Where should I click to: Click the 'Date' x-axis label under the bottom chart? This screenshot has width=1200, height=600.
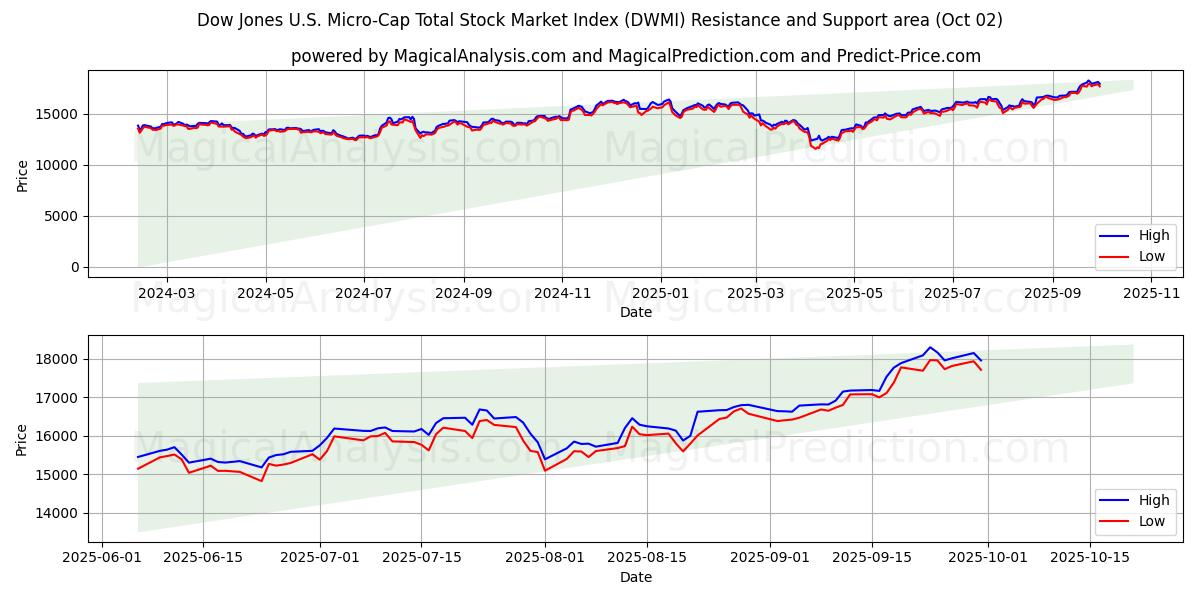[635, 577]
